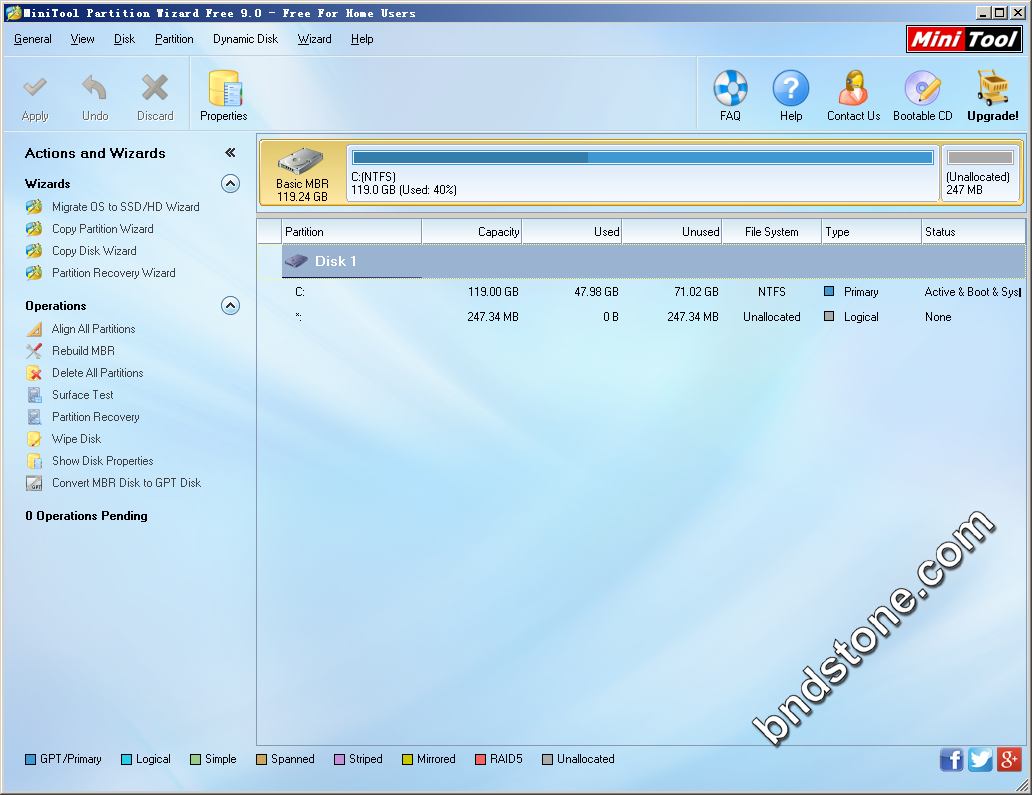This screenshot has width=1032, height=795.
Task: Sort by the Capacity column header
Action: point(472,232)
